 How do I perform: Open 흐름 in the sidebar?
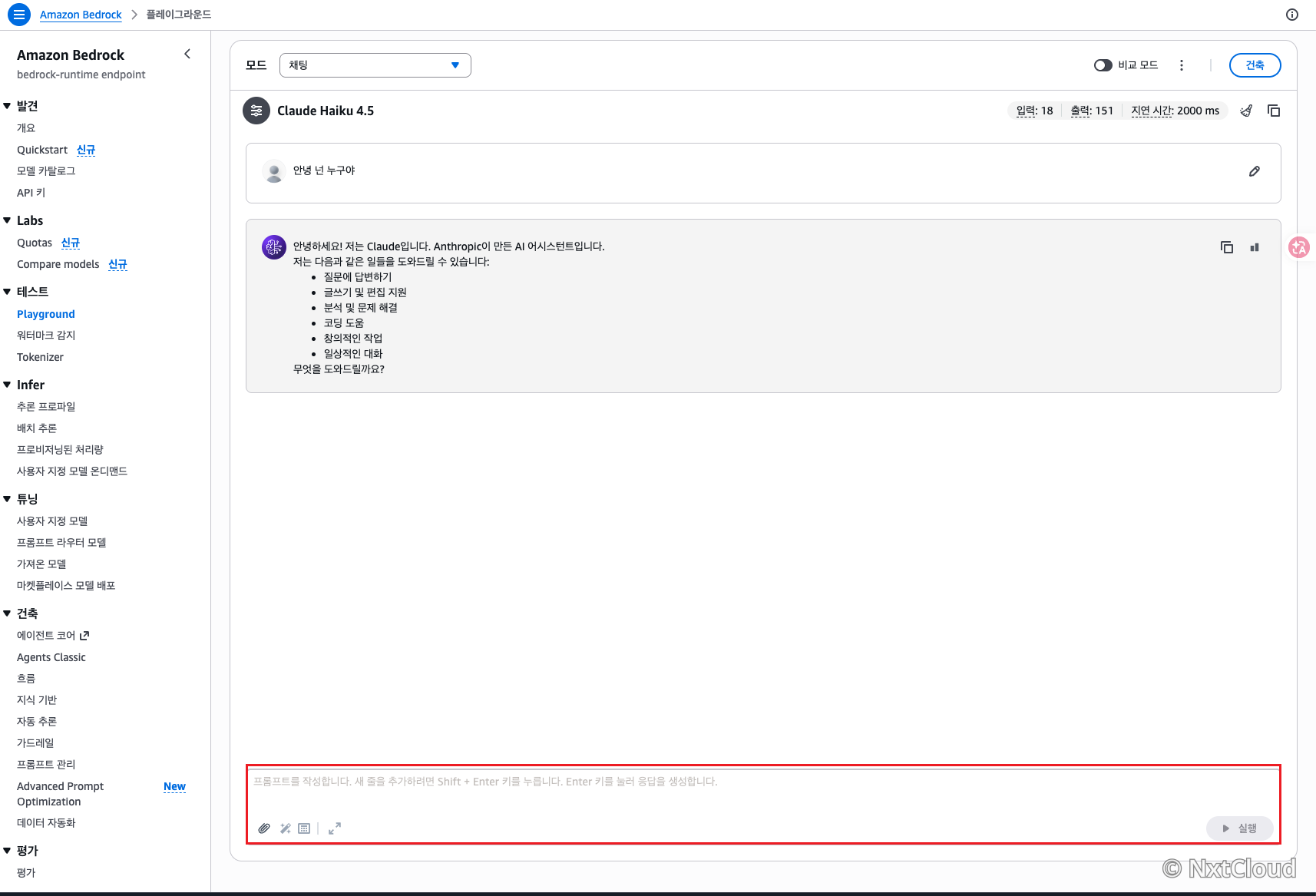(26, 679)
